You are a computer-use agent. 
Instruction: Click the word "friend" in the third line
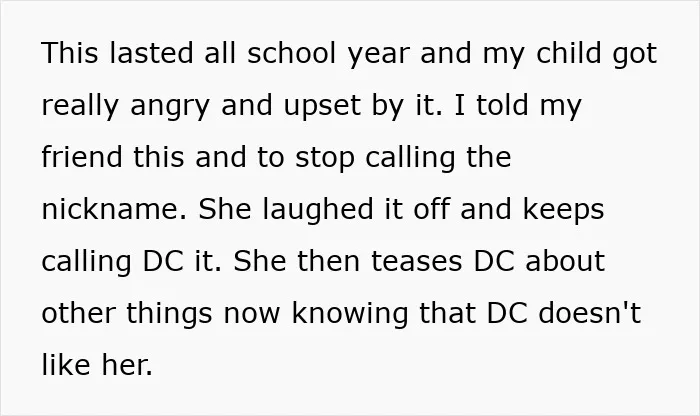[x=82, y=157]
